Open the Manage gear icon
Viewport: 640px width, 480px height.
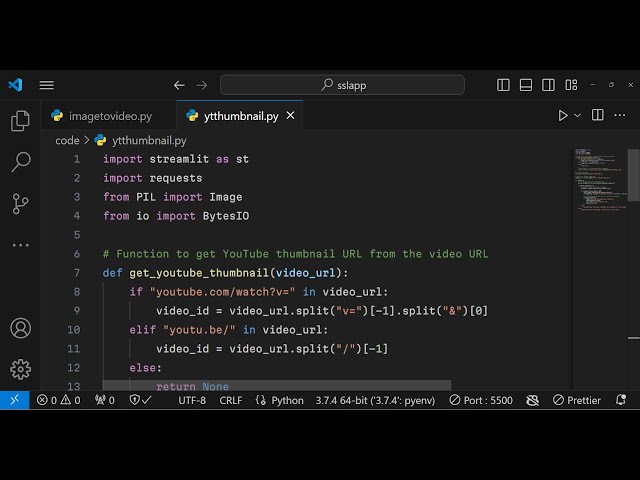pyautogui.click(x=20, y=369)
